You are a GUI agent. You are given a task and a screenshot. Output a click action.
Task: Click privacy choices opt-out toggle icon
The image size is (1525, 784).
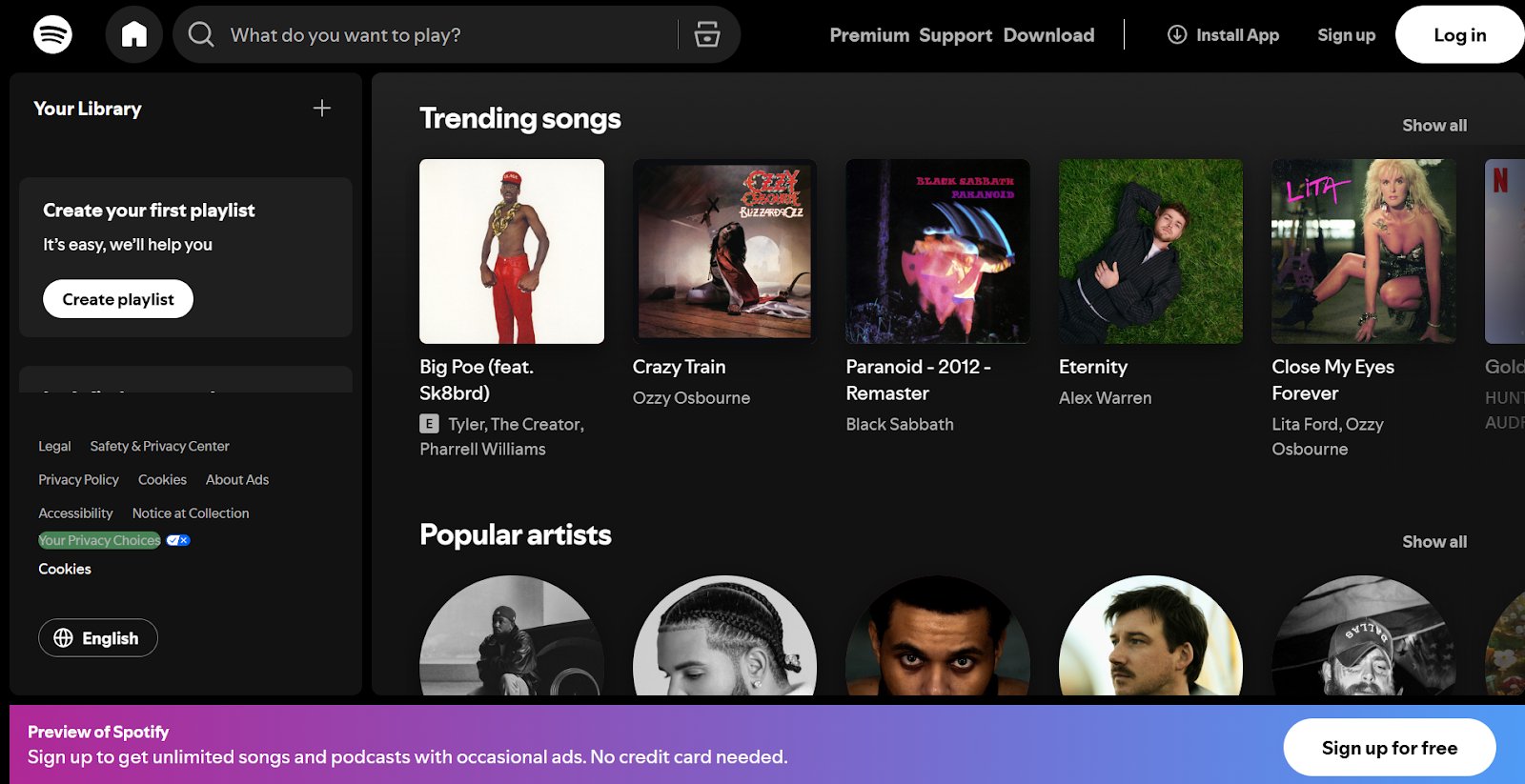178,540
